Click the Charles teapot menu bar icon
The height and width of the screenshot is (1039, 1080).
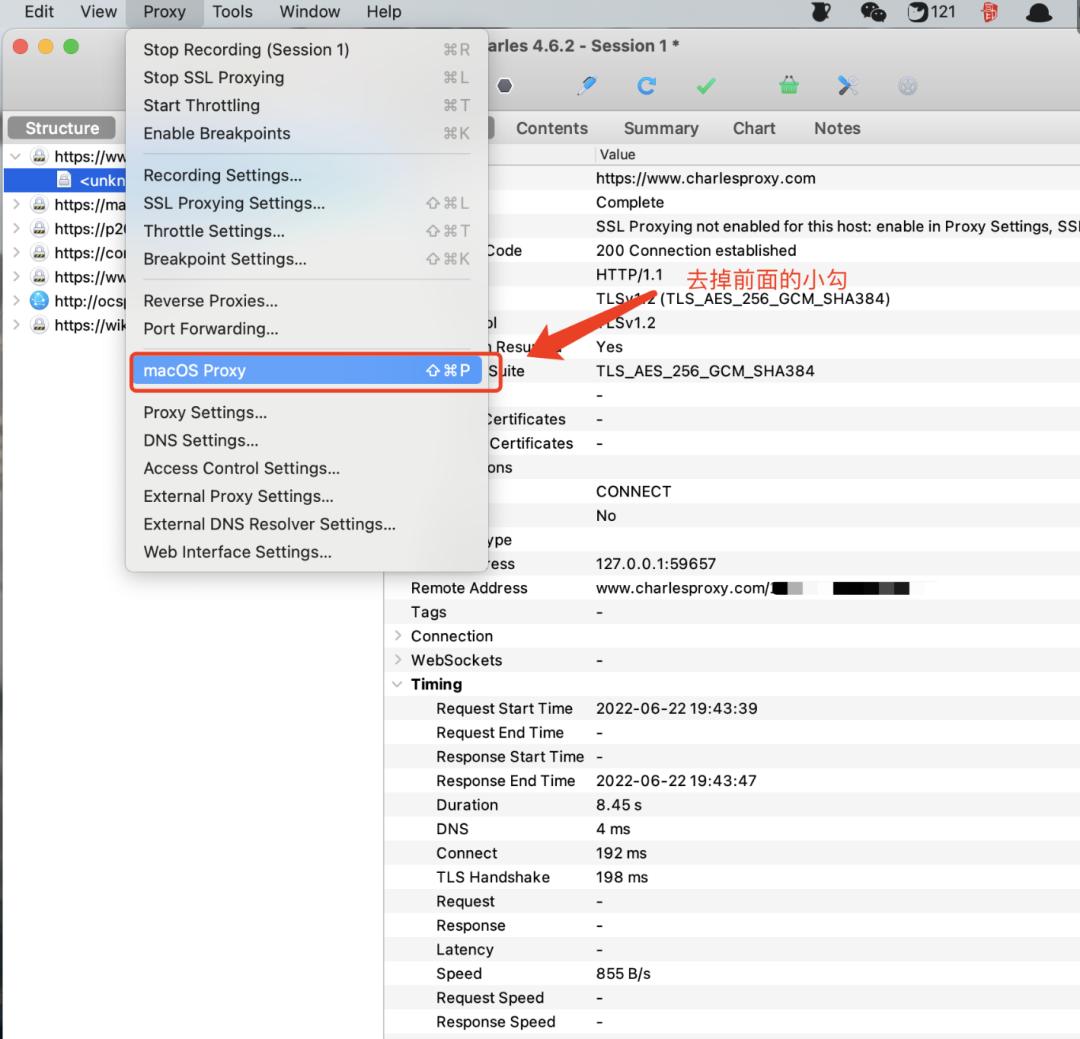point(820,12)
